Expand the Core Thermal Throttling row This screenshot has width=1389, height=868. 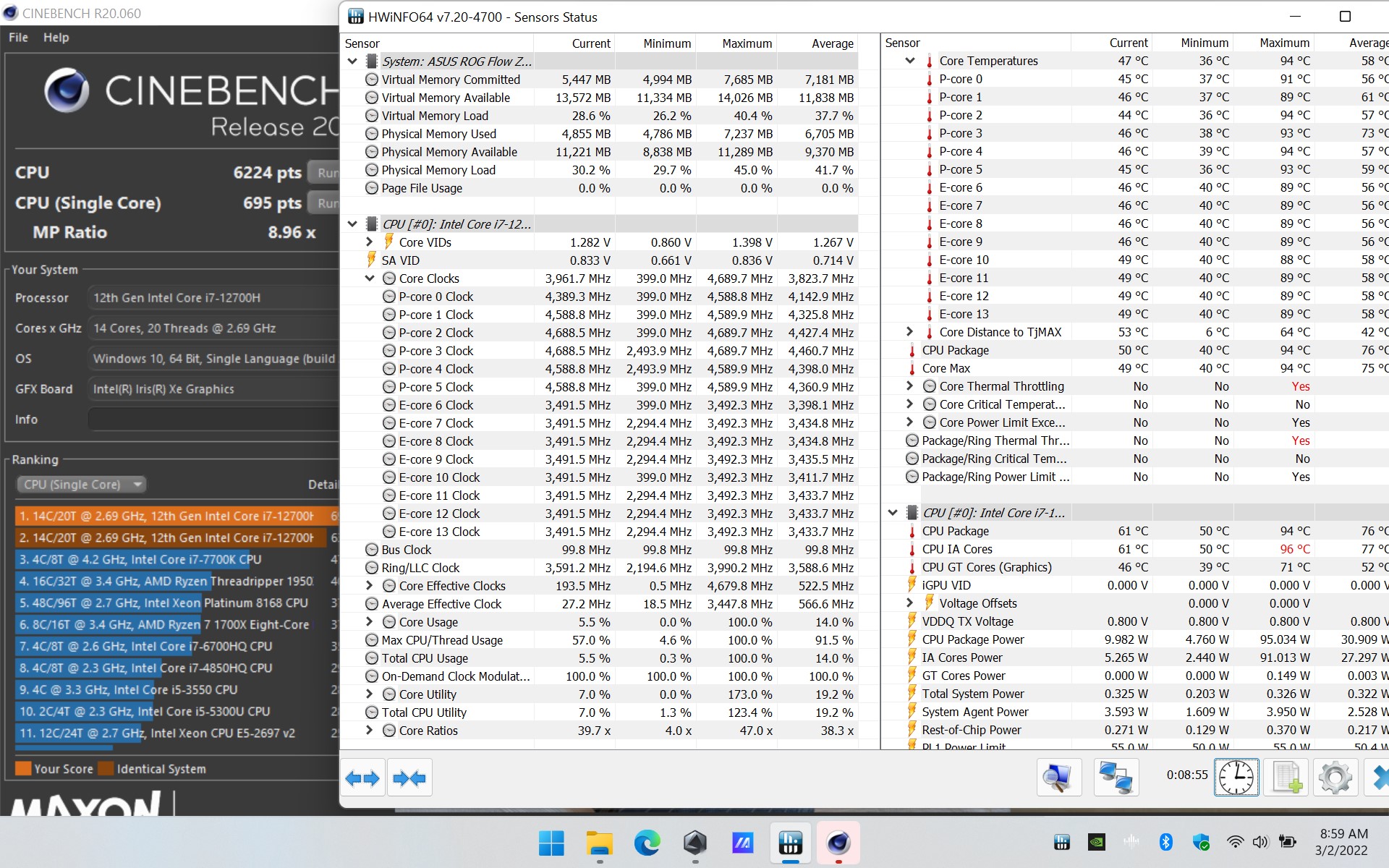pyautogui.click(x=910, y=386)
